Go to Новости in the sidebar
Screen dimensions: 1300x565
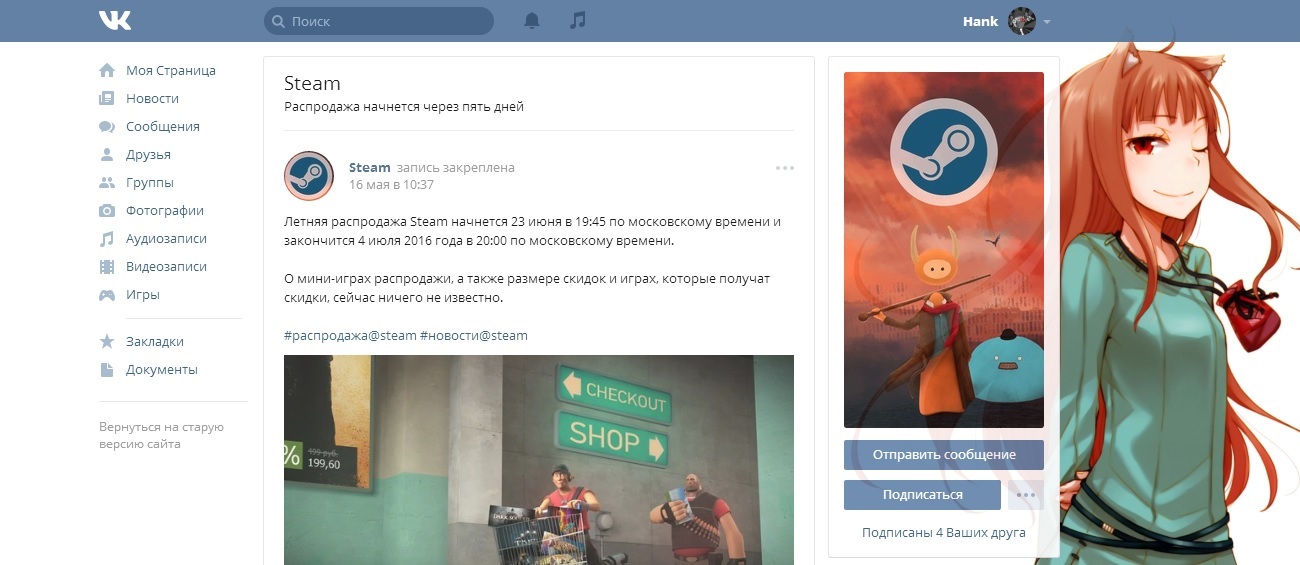(152, 98)
